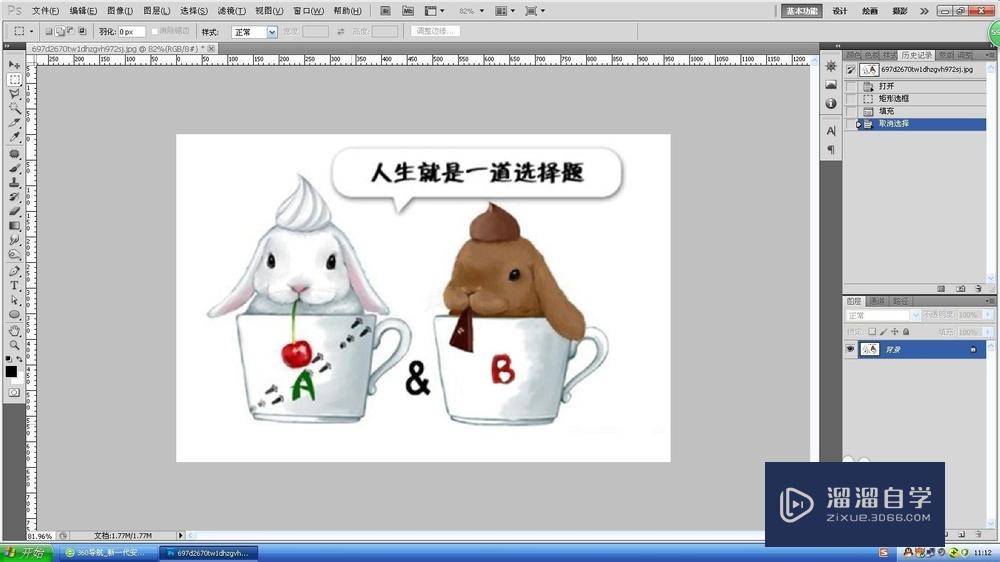Select the Pen tool
The width and height of the screenshot is (1000, 562).
click(x=14, y=271)
